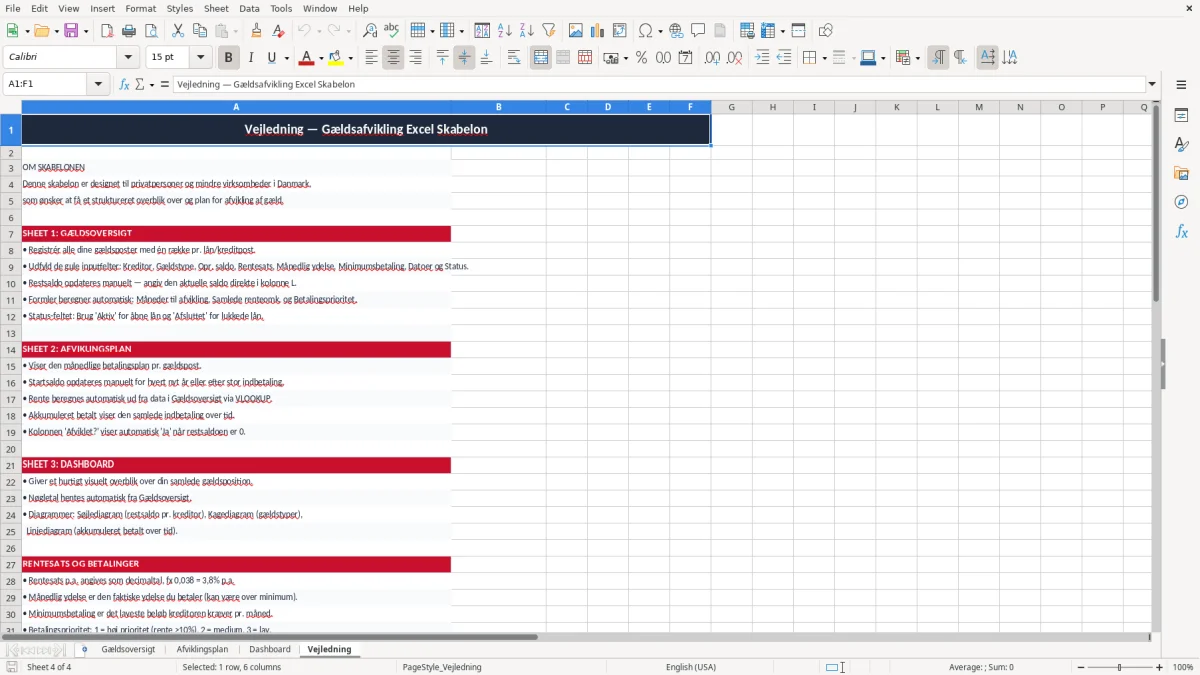This screenshot has width=1200, height=675.
Task: Click the AutoFilter funnel icon
Action: (549, 31)
